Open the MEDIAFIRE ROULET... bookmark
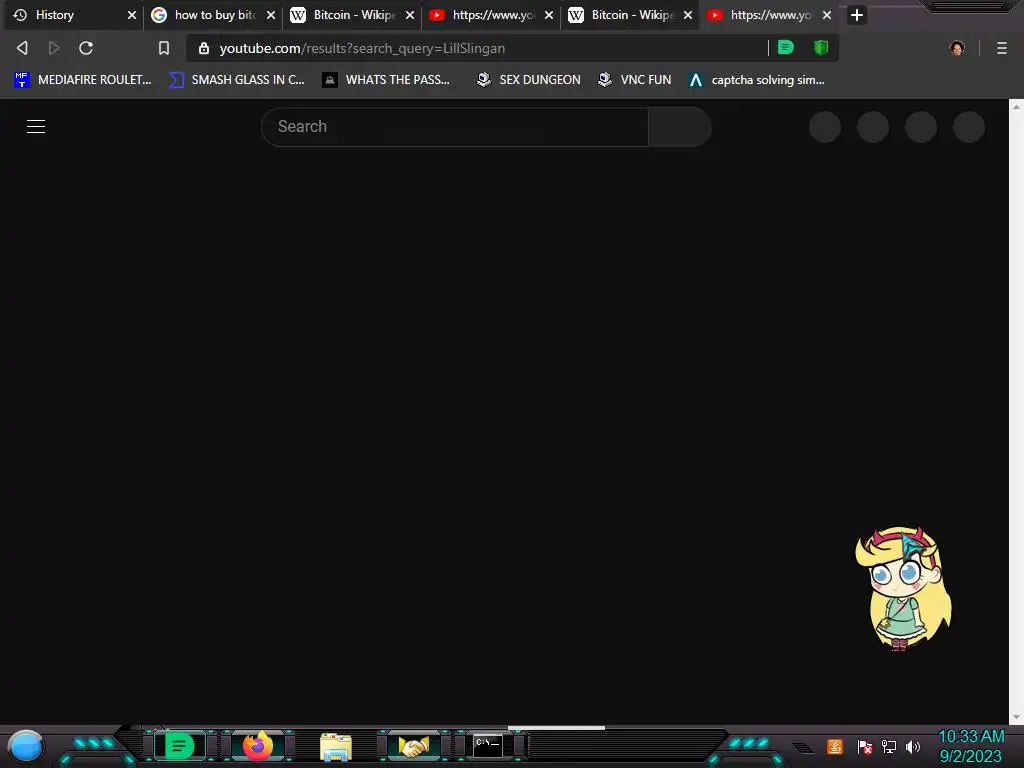 coord(82,80)
